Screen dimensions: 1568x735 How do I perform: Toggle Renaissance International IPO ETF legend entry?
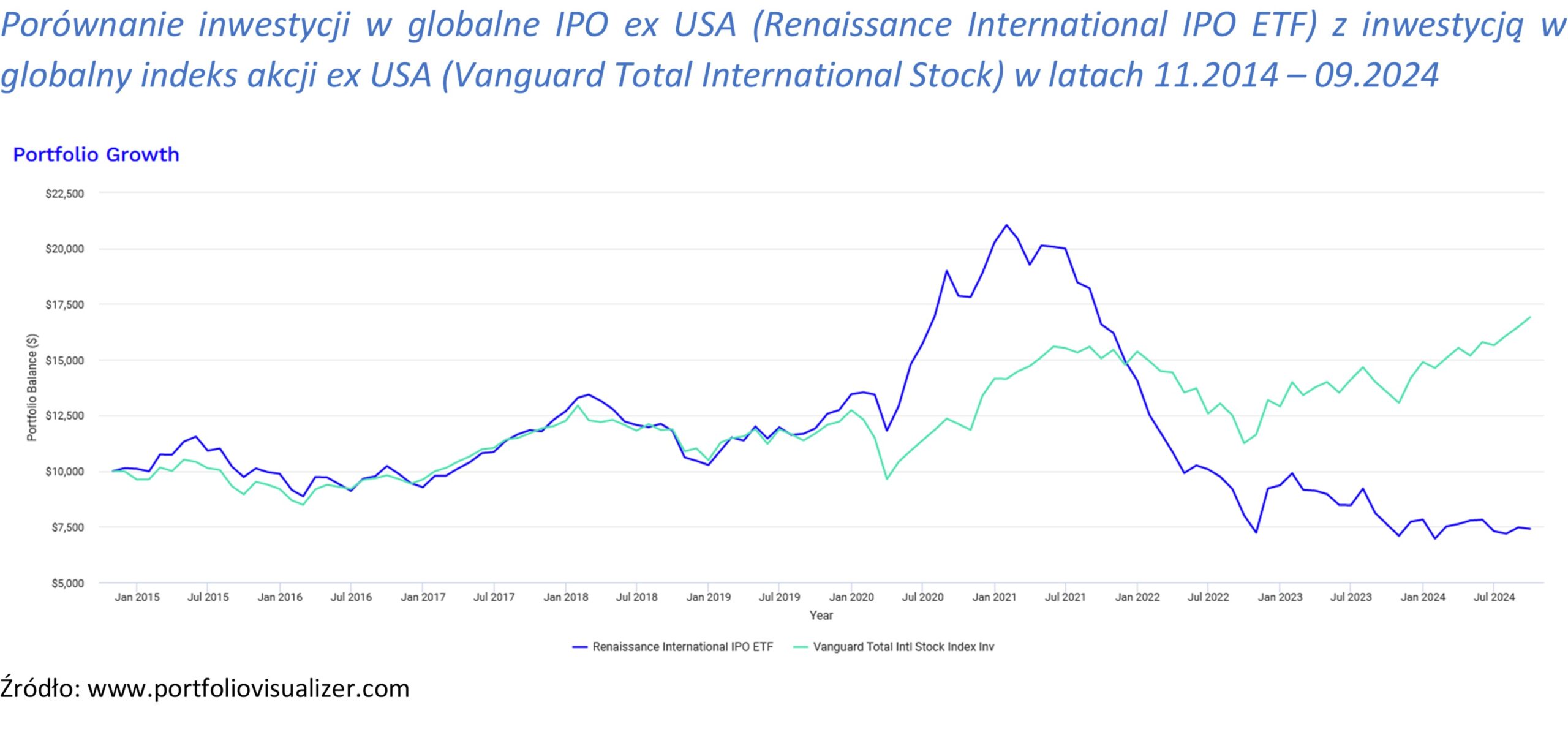tap(682, 647)
